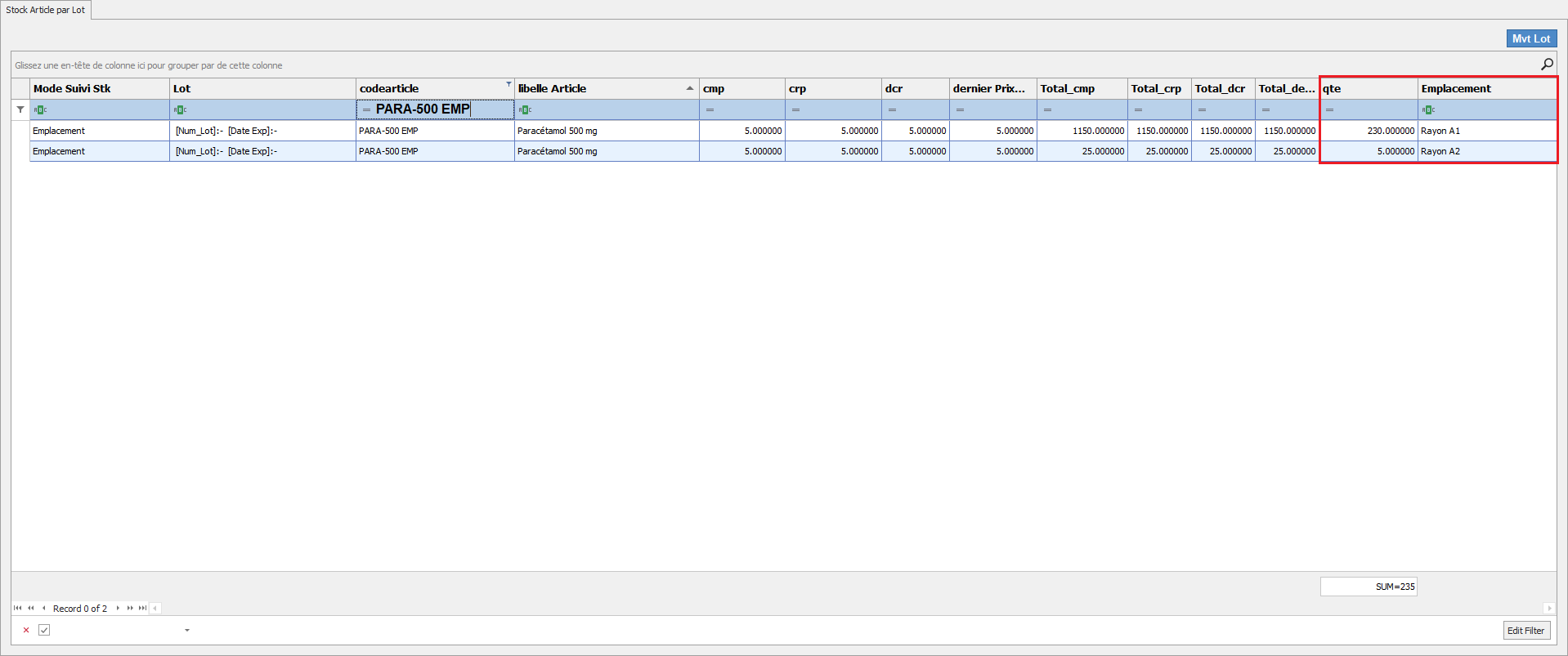Remove the active filter with red X
The height and width of the screenshot is (656, 1568).
[26, 630]
